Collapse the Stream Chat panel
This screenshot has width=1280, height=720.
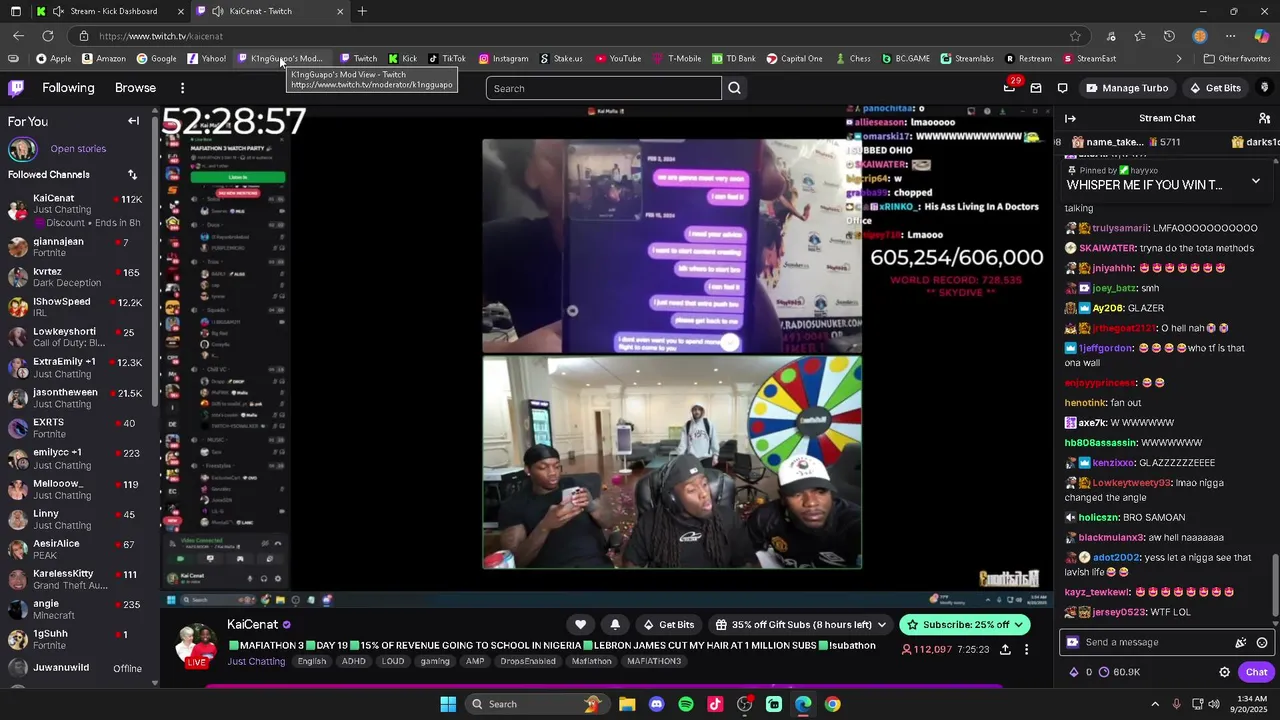1070,118
